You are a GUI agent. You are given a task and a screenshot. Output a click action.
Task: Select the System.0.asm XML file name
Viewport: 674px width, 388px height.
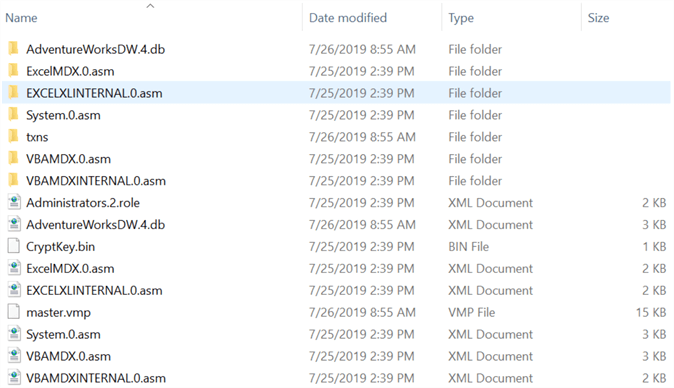tap(63, 334)
